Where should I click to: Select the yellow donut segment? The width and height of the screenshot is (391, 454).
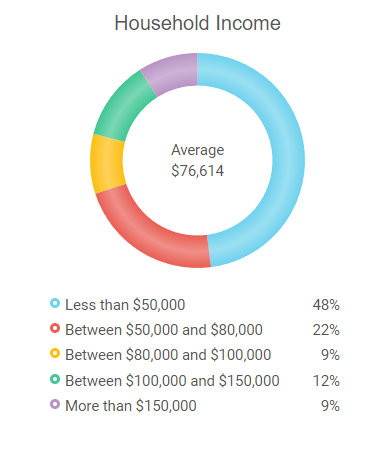coord(107,164)
